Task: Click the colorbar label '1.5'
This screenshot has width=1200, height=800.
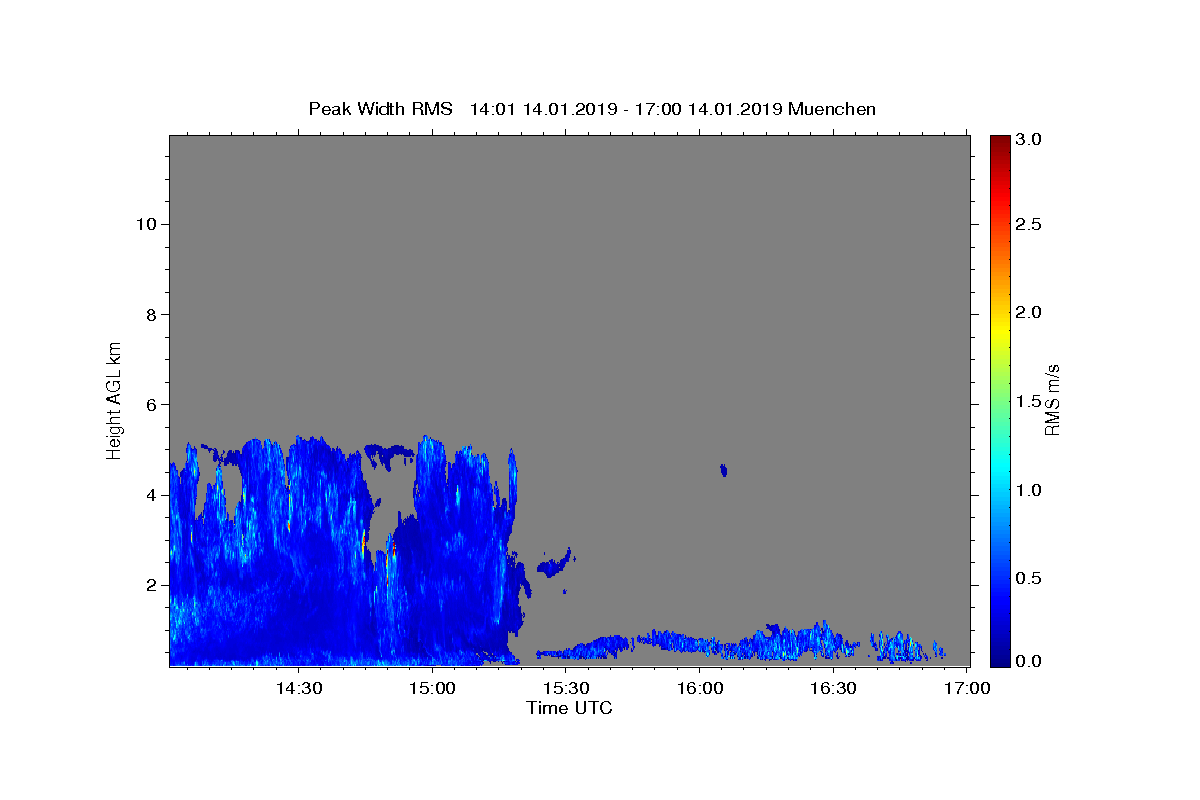Action: click(1029, 401)
